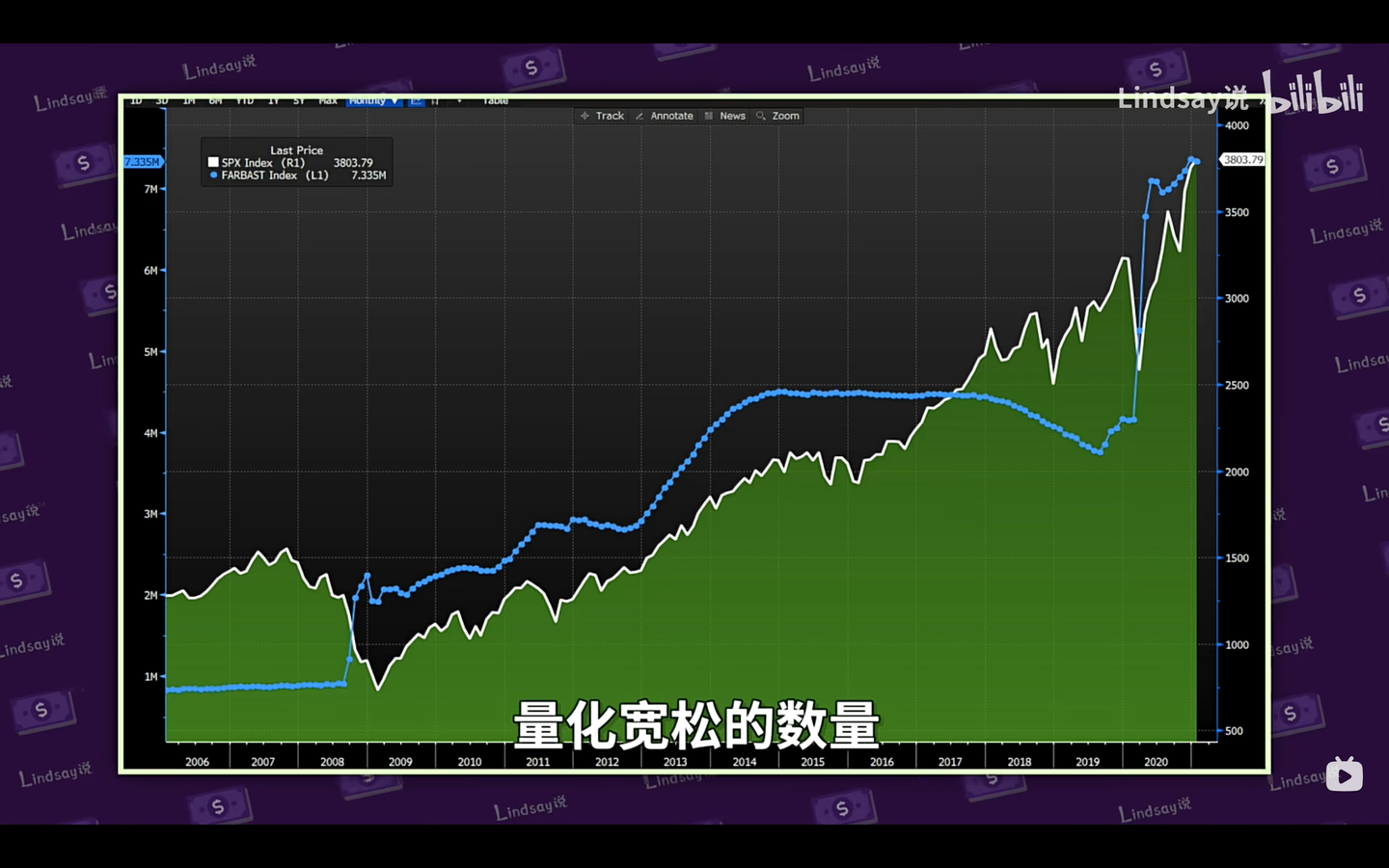Open the Annotate pencil tool
Image resolution: width=1389 pixels, height=868 pixels.
coord(664,116)
